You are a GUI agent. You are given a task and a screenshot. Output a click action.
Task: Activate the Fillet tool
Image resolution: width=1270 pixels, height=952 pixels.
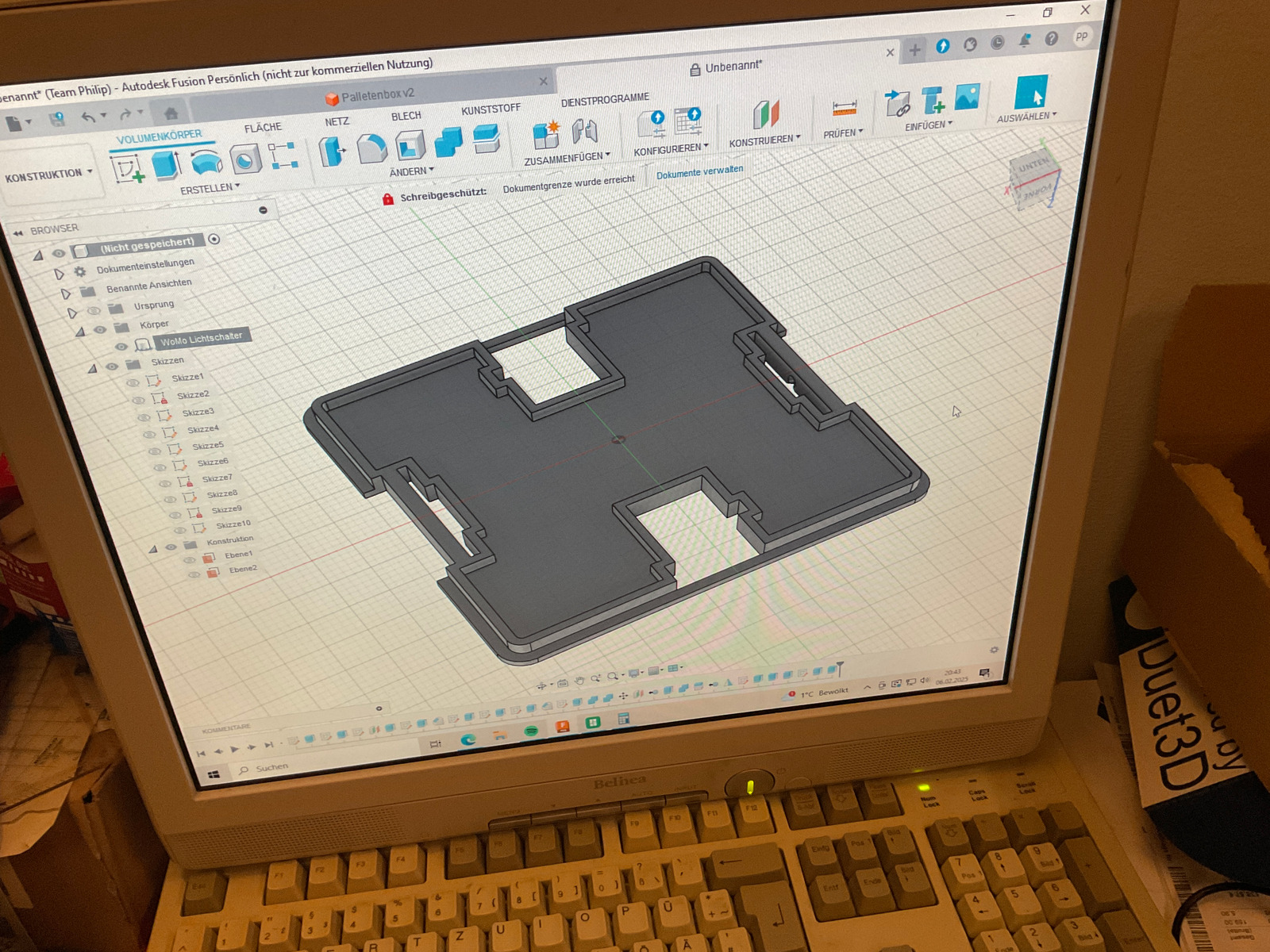(371, 148)
